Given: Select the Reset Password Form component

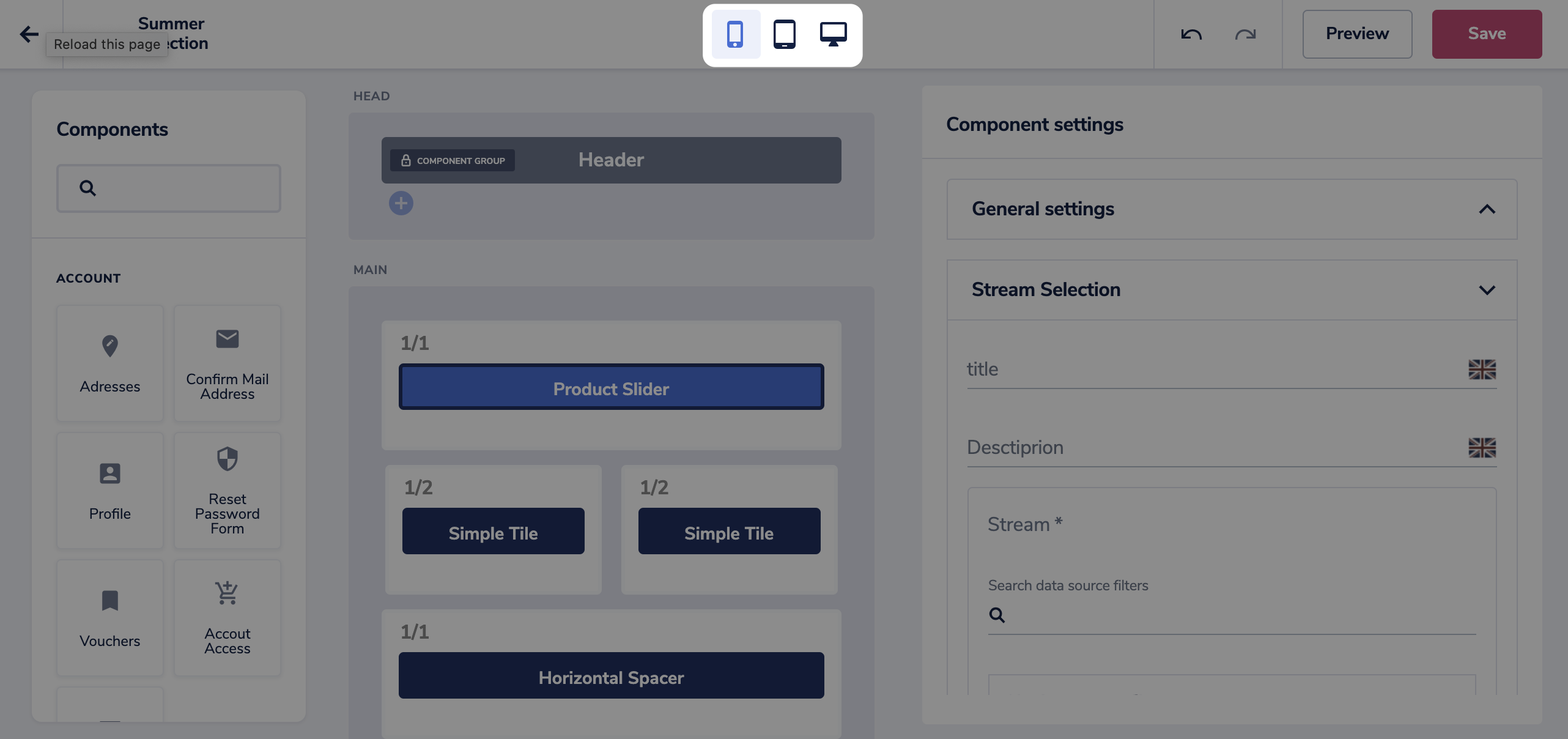Looking at the screenshot, I should point(227,491).
